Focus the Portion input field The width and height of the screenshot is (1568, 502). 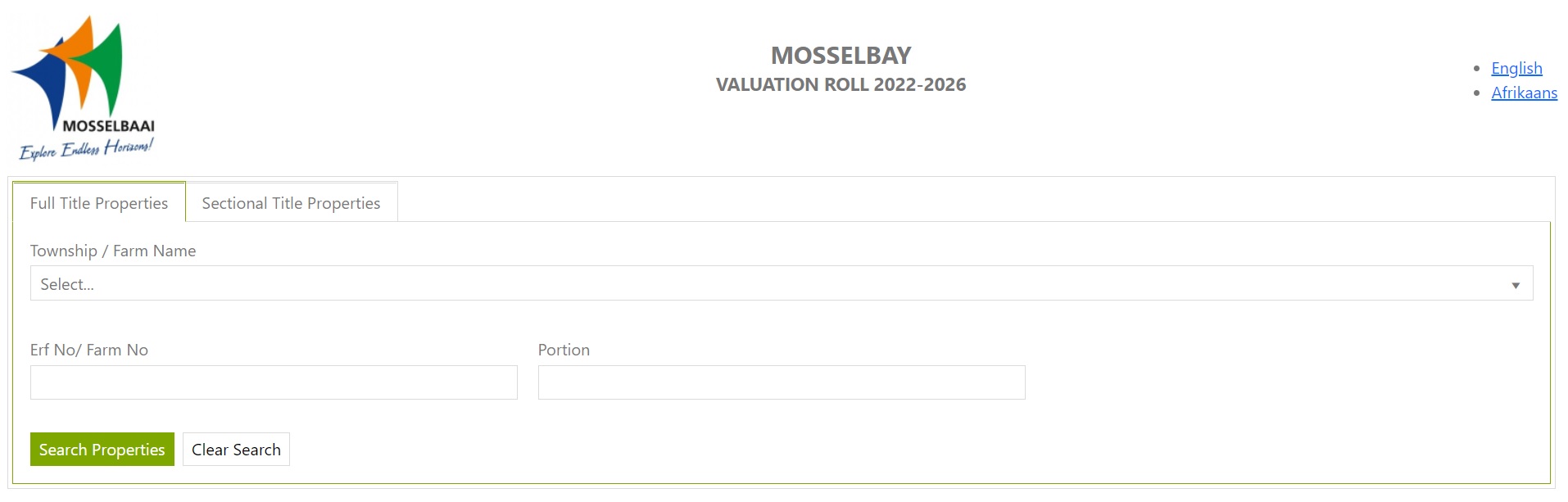(782, 382)
